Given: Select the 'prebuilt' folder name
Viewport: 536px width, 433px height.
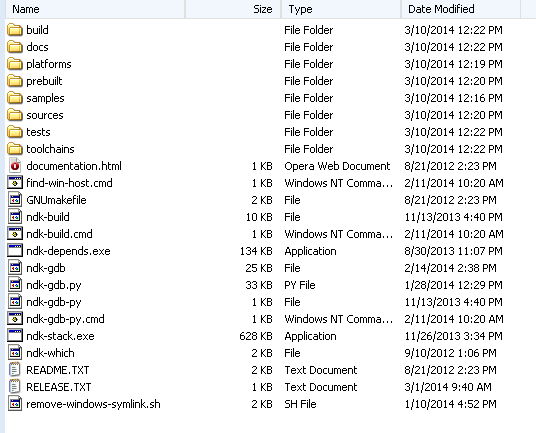Looking at the screenshot, I should coord(44,81).
